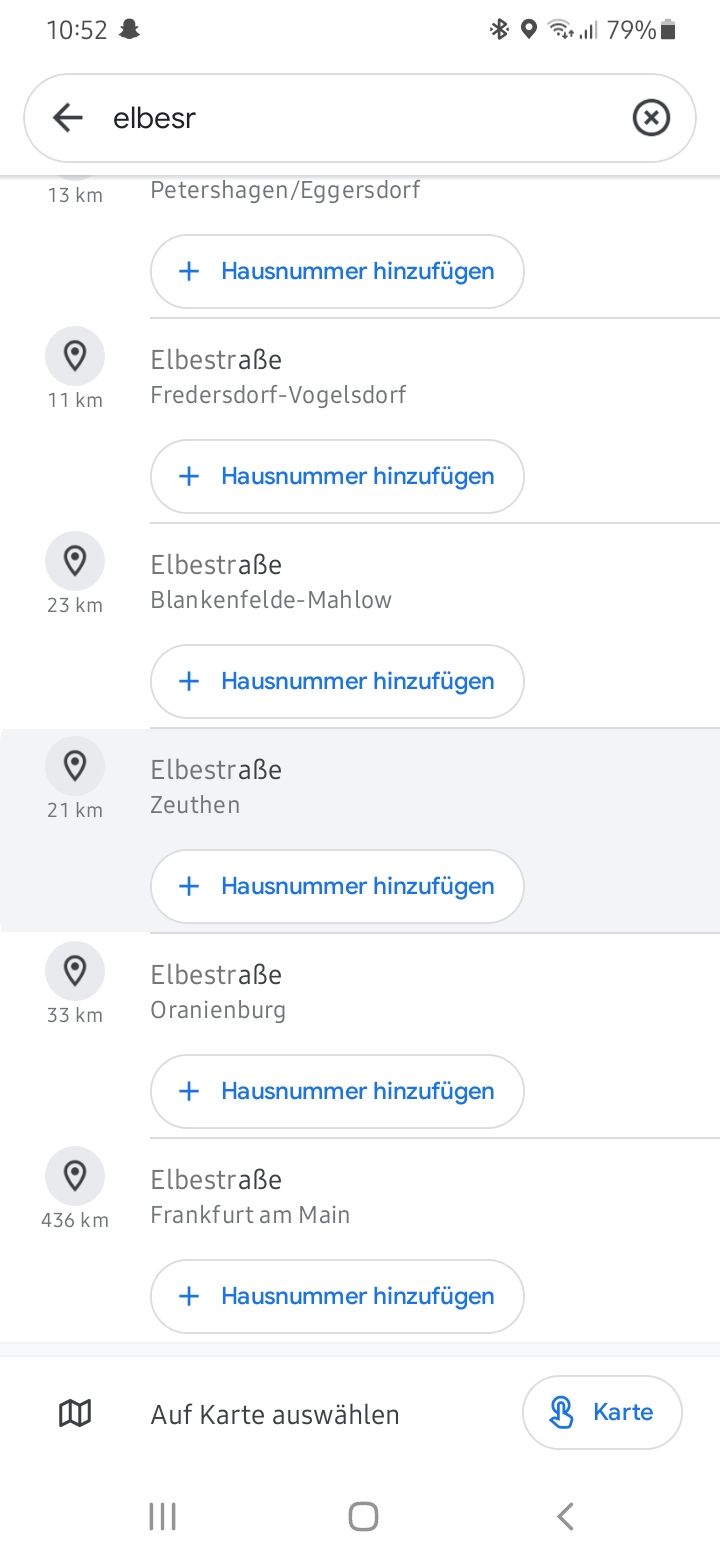Tap location pin for Fredersdorf-Vogelsdorf result
The width and height of the screenshot is (720, 1560).
click(75, 355)
